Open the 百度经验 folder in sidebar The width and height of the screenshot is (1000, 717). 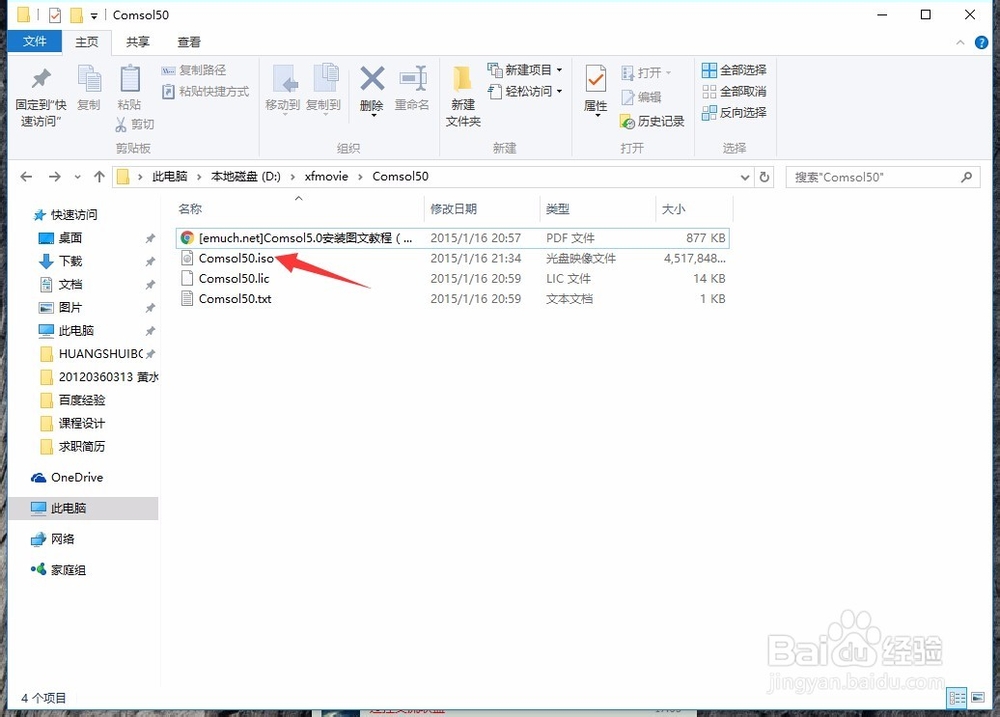tap(82, 400)
